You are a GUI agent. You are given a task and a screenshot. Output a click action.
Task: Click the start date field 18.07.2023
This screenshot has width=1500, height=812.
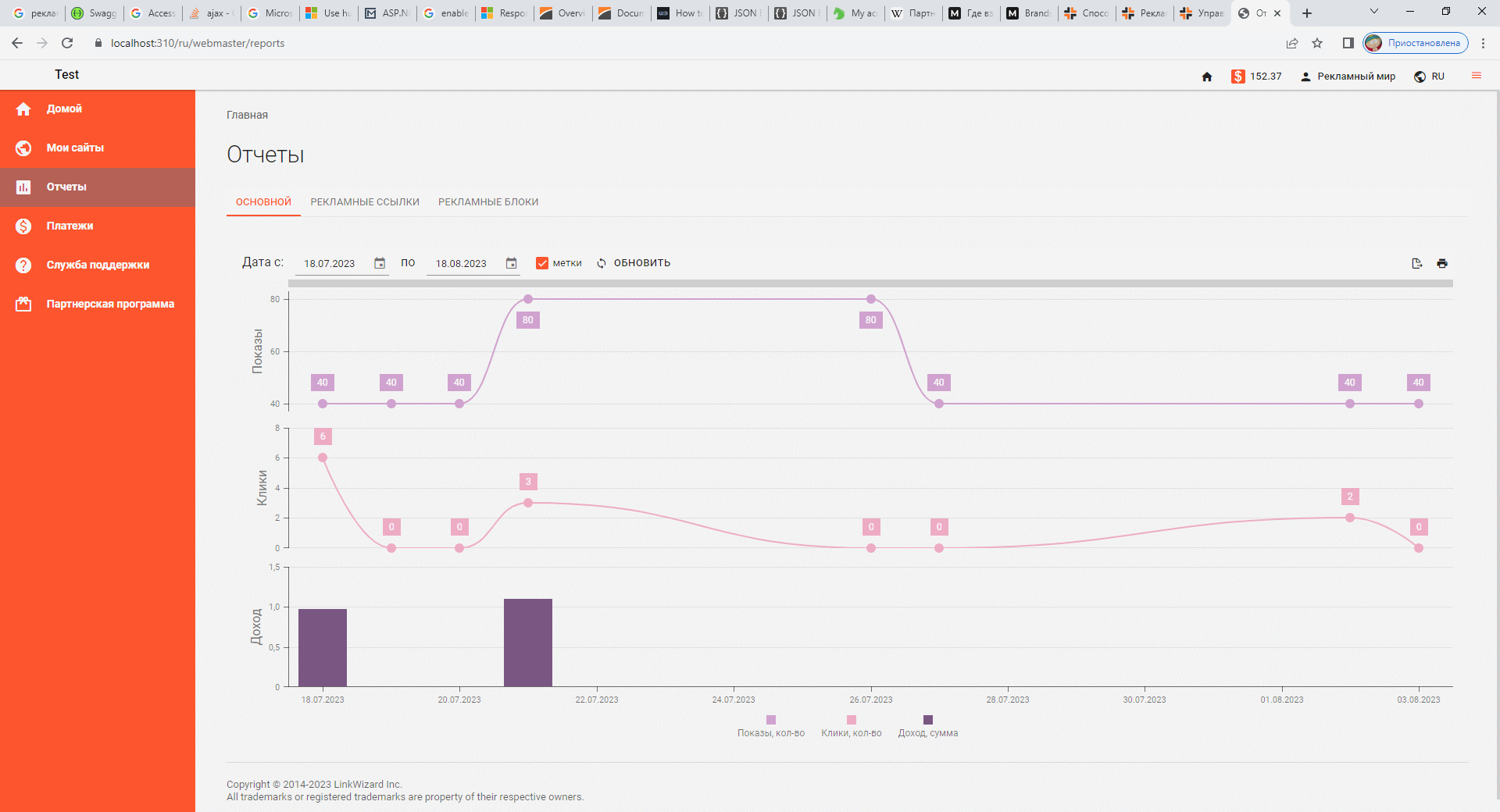(x=330, y=264)
